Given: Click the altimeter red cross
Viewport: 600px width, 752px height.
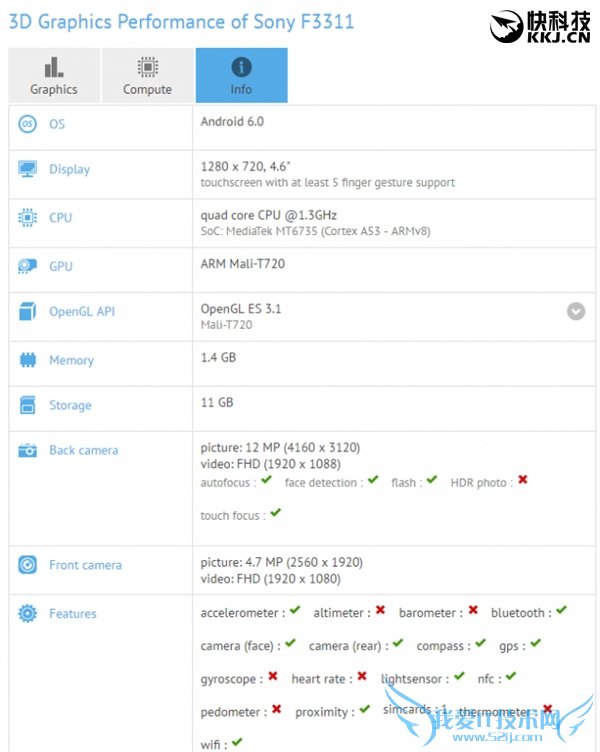Looking at the screenshot, I should [380, 610].
